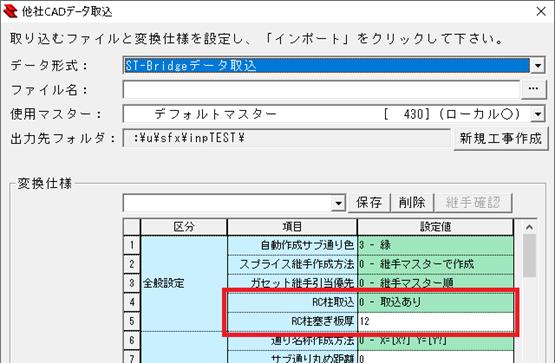Select the スプライス継手作成方法 item cell
Screen dimensions: 555x363
pos(292,264)
